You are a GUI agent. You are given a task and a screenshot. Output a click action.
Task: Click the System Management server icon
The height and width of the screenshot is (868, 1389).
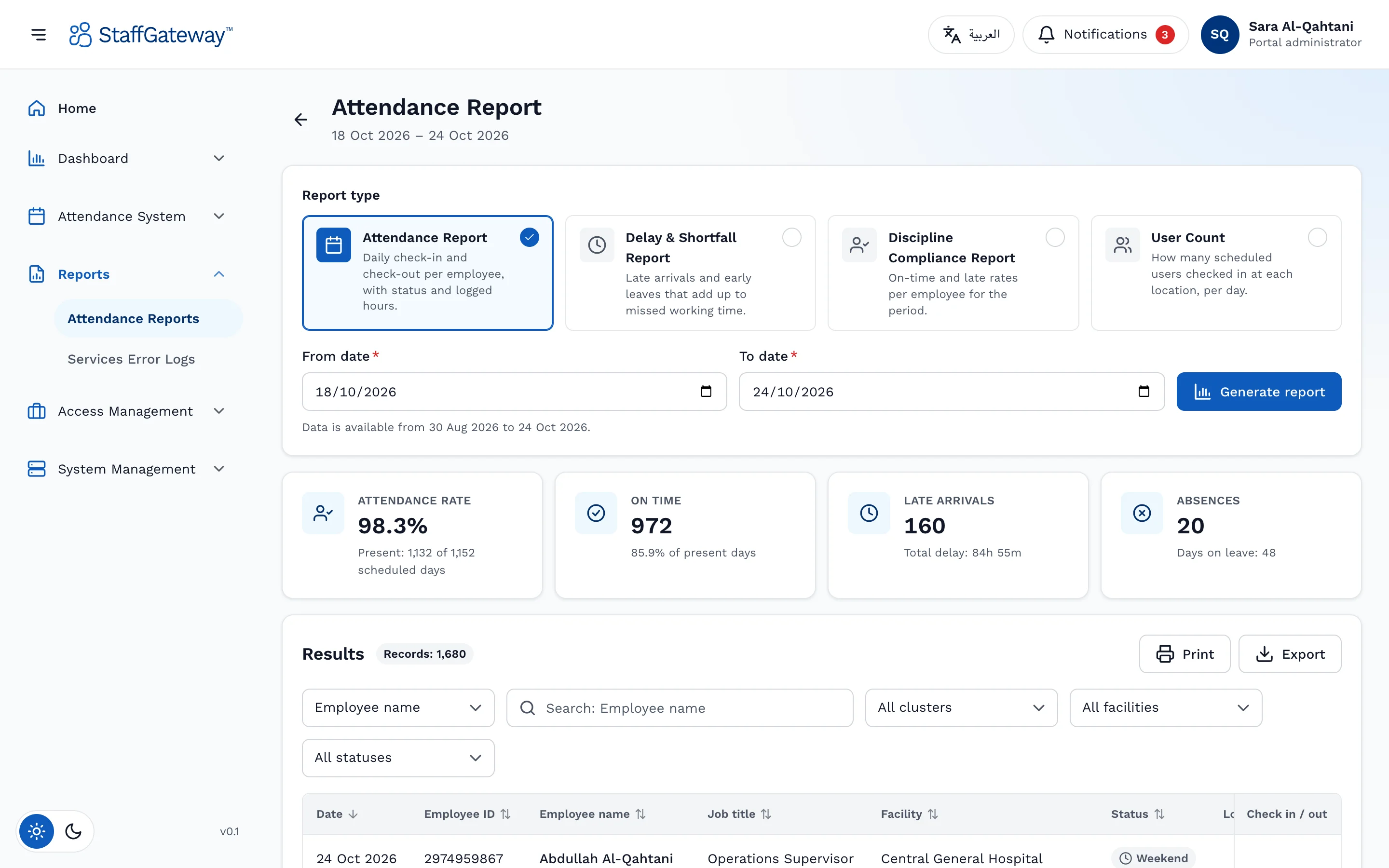(x=37, y=469)
